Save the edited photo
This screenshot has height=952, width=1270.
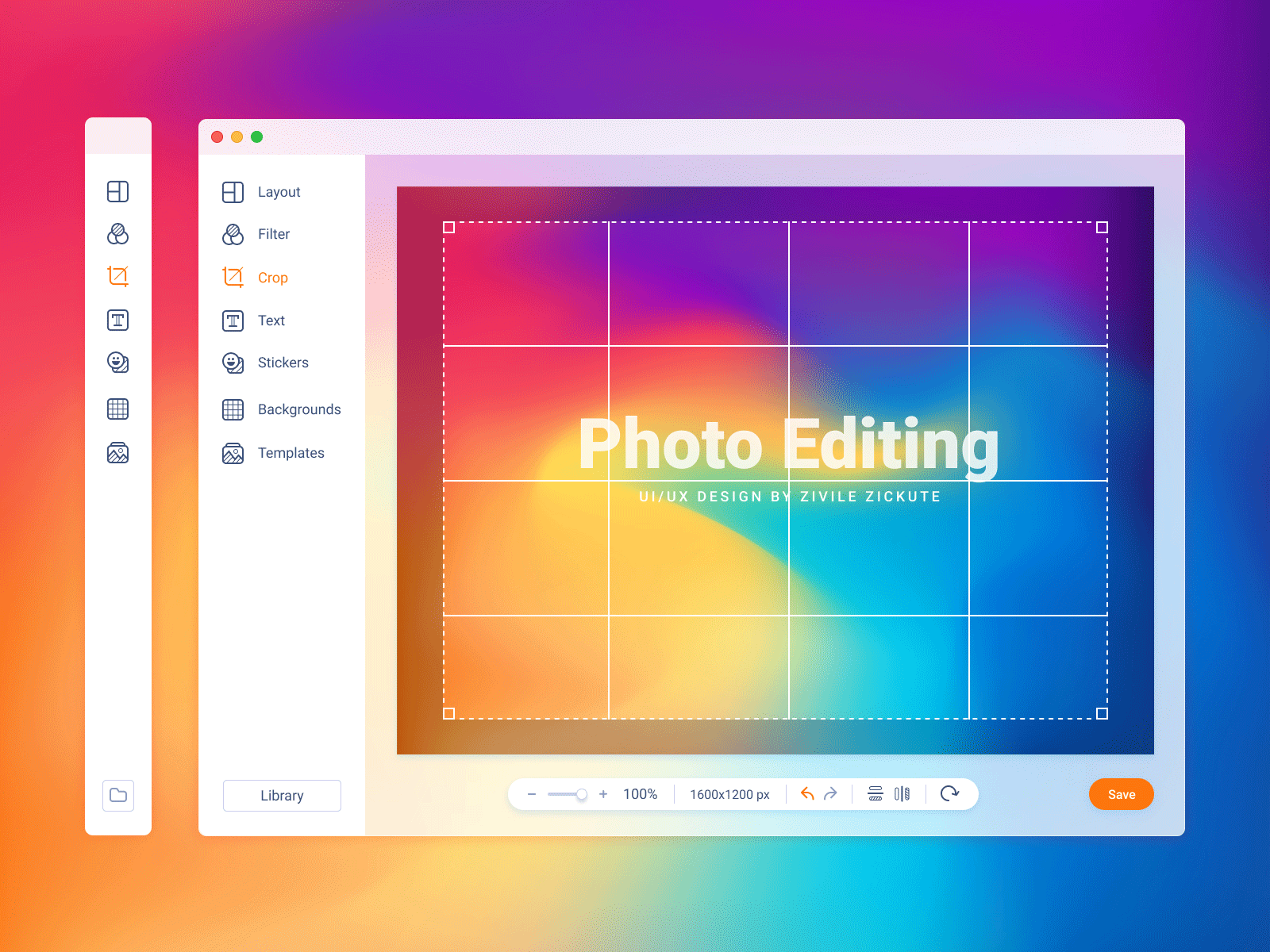point(1121,794)
